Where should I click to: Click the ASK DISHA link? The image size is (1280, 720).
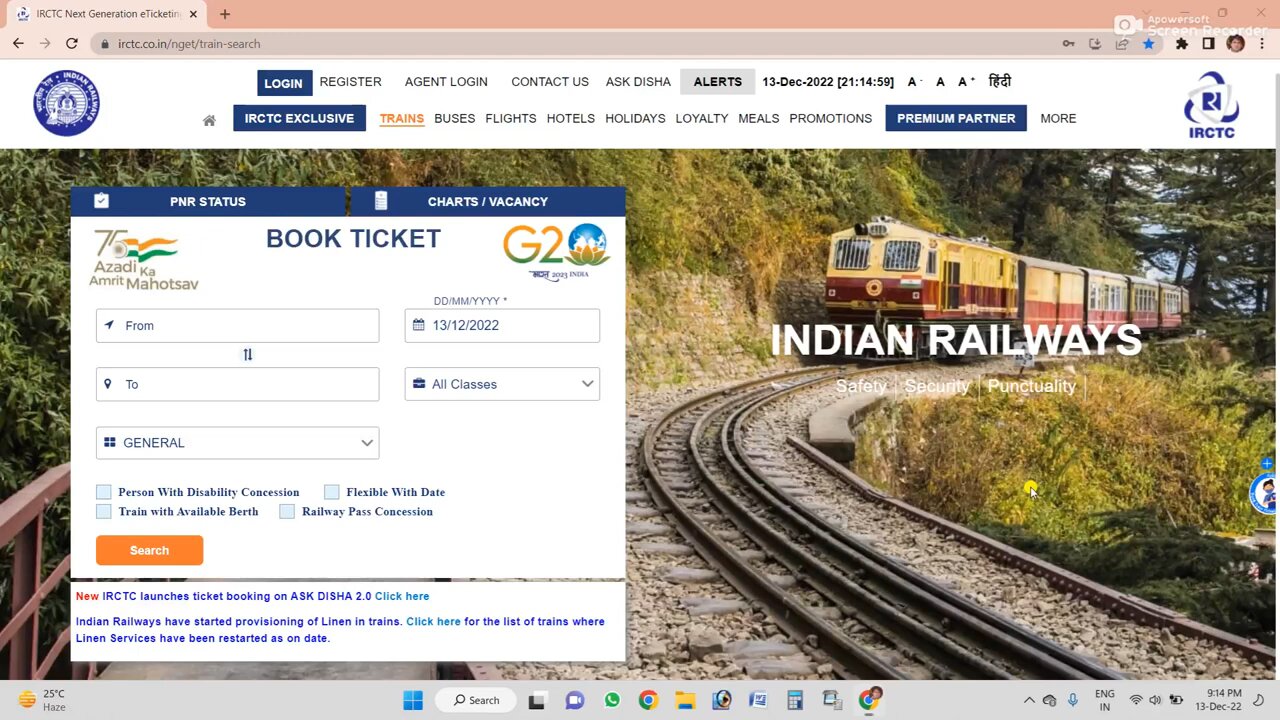(x=638, y=82)
